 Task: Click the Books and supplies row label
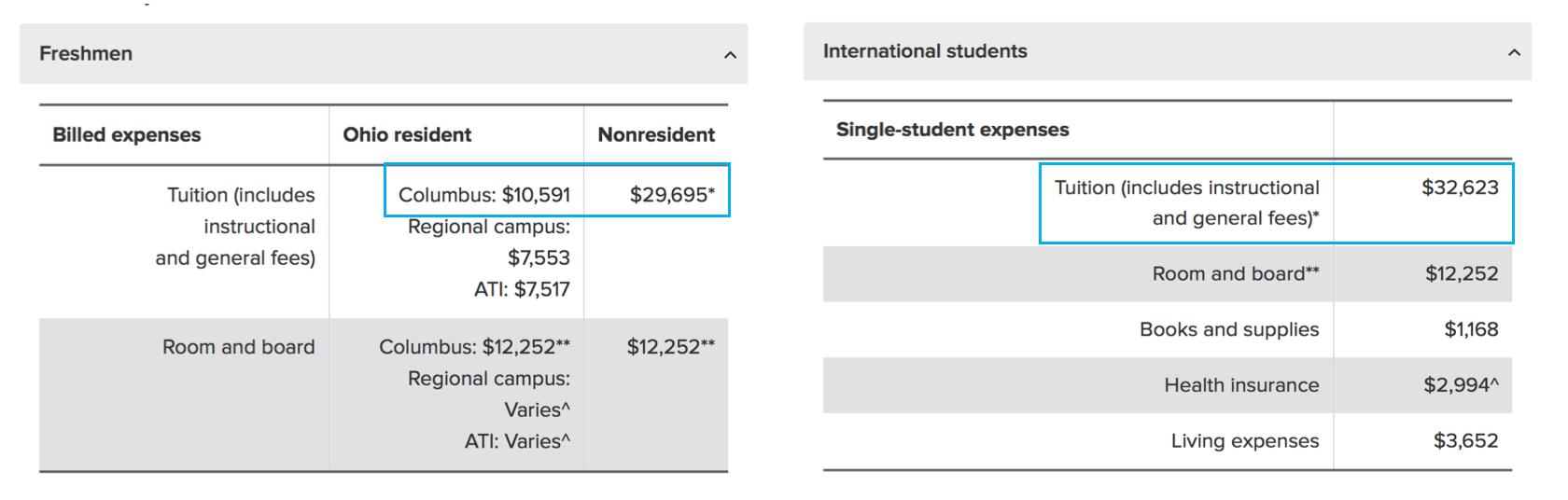(x=1229, y=329)
